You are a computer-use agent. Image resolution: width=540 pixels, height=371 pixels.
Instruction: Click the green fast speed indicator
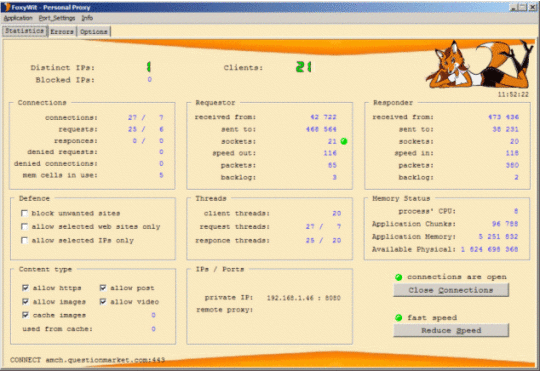coord(398,318)
